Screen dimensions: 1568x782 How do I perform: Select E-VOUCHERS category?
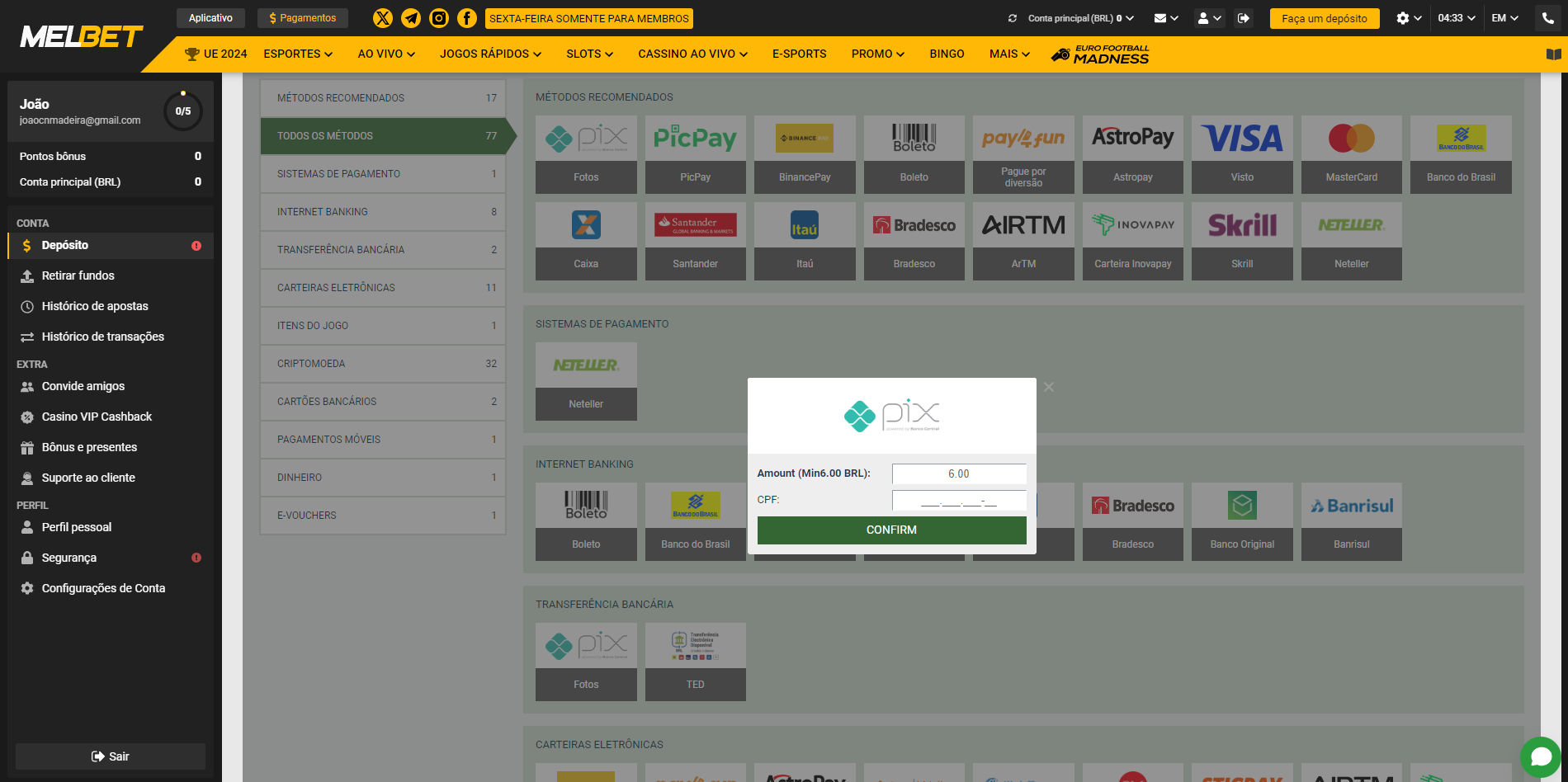pos(383,516)
